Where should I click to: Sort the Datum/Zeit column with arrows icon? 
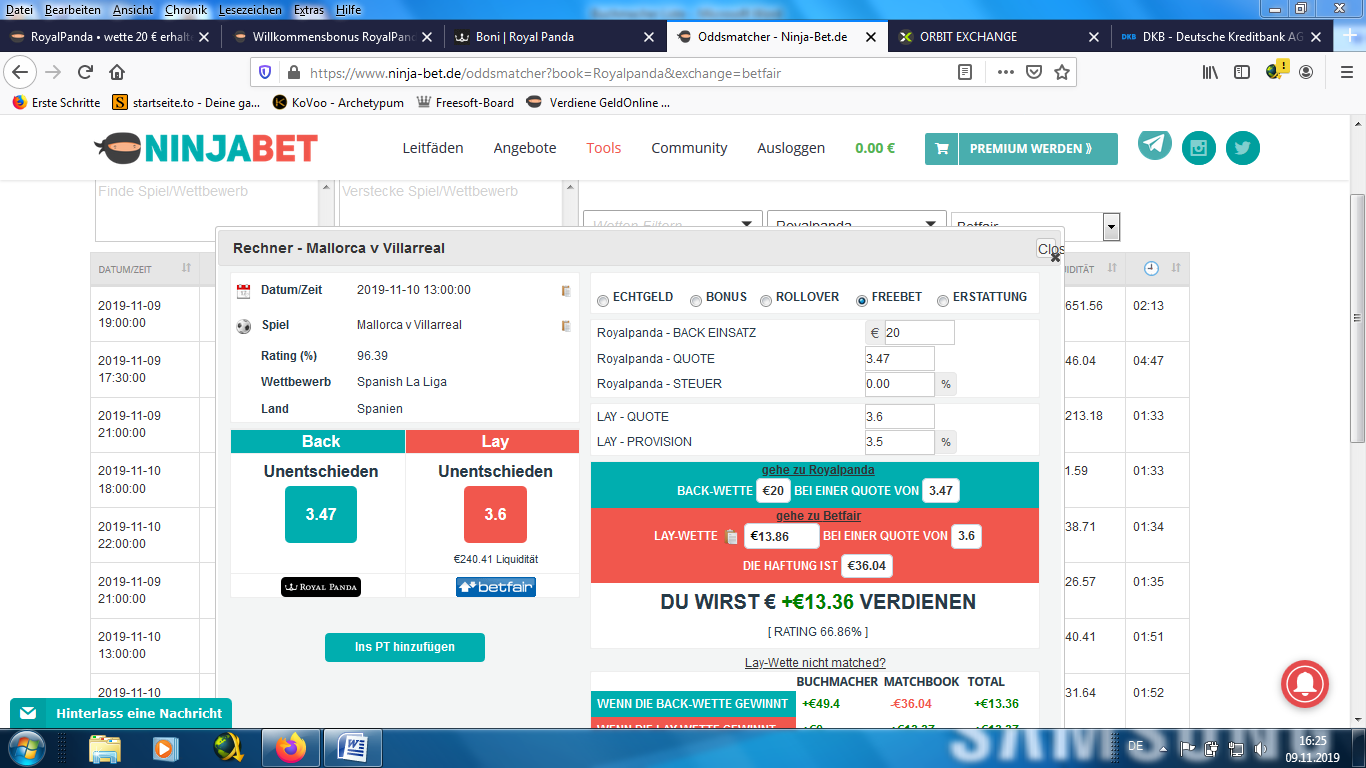click(x=186, y=268)
